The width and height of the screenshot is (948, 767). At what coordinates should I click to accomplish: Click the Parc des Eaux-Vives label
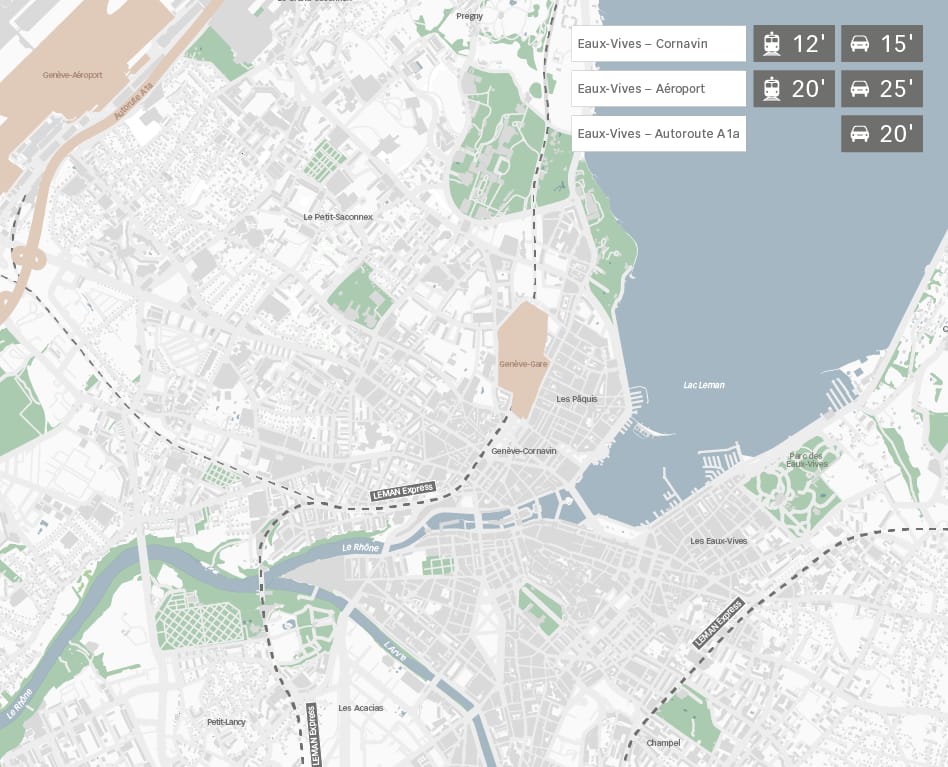click(x=806, y=459)
